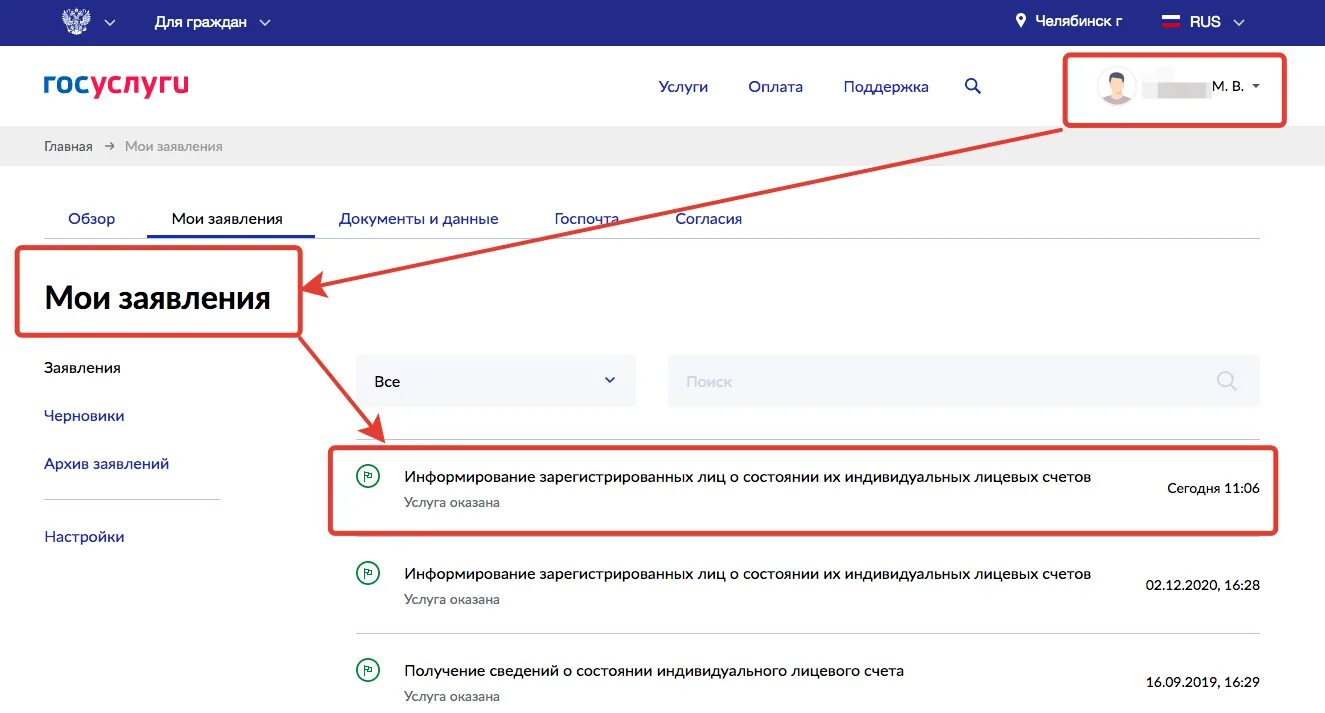Click the Russian flag icon
Screen dimensions: 1325x713
click(1170, 21)
